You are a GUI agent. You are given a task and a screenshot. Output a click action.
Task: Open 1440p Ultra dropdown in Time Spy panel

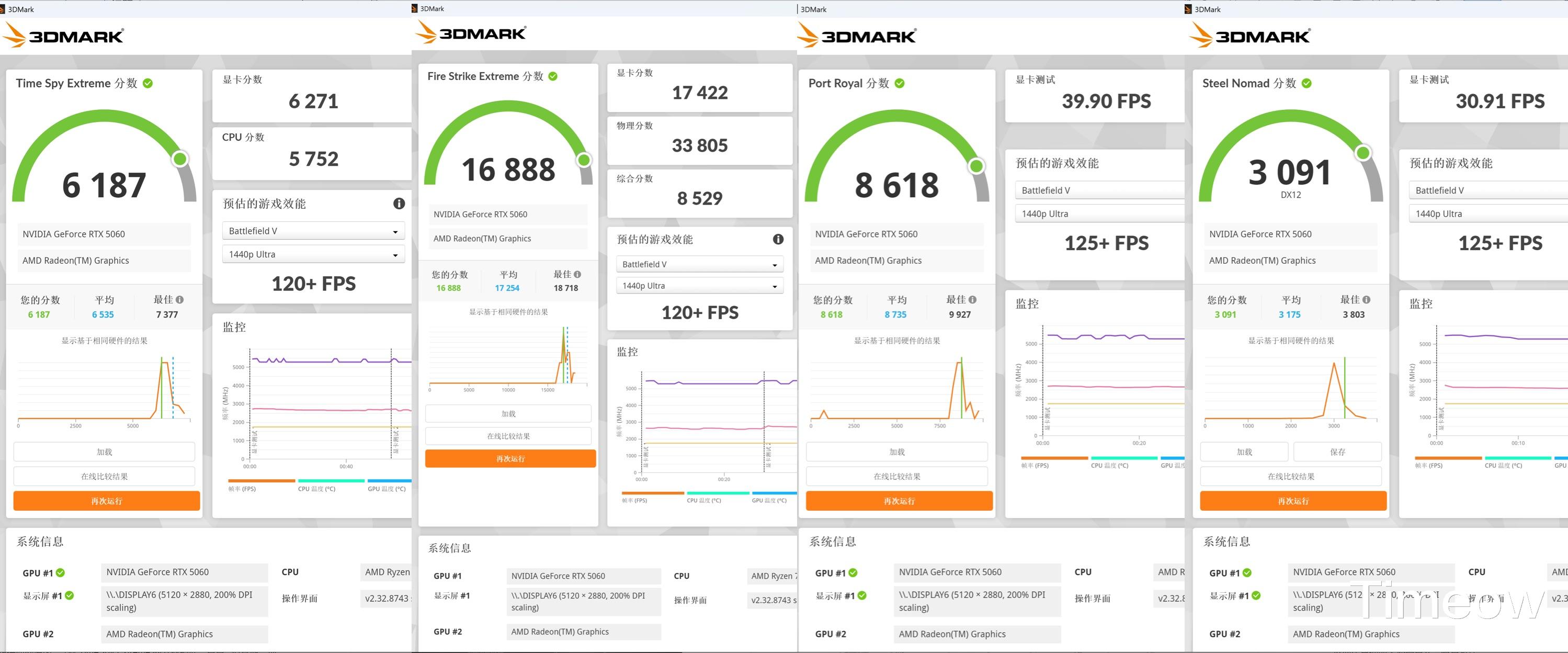[313, 255]
